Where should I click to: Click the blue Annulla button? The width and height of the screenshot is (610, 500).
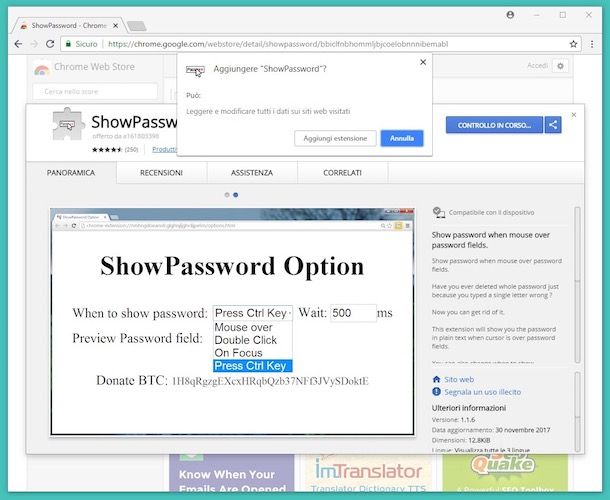point(402,138)
